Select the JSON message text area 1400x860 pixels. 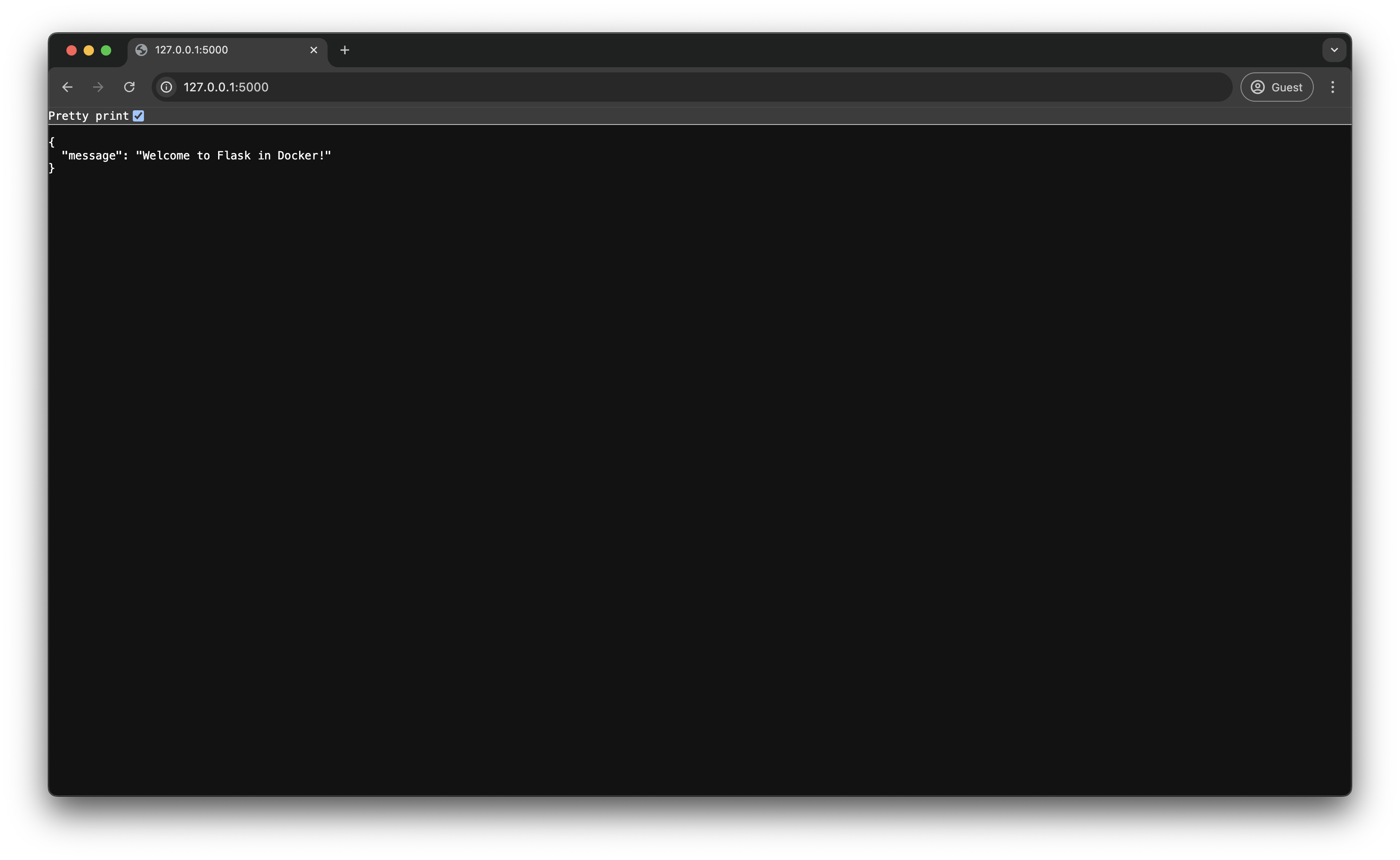coord(196,155)
